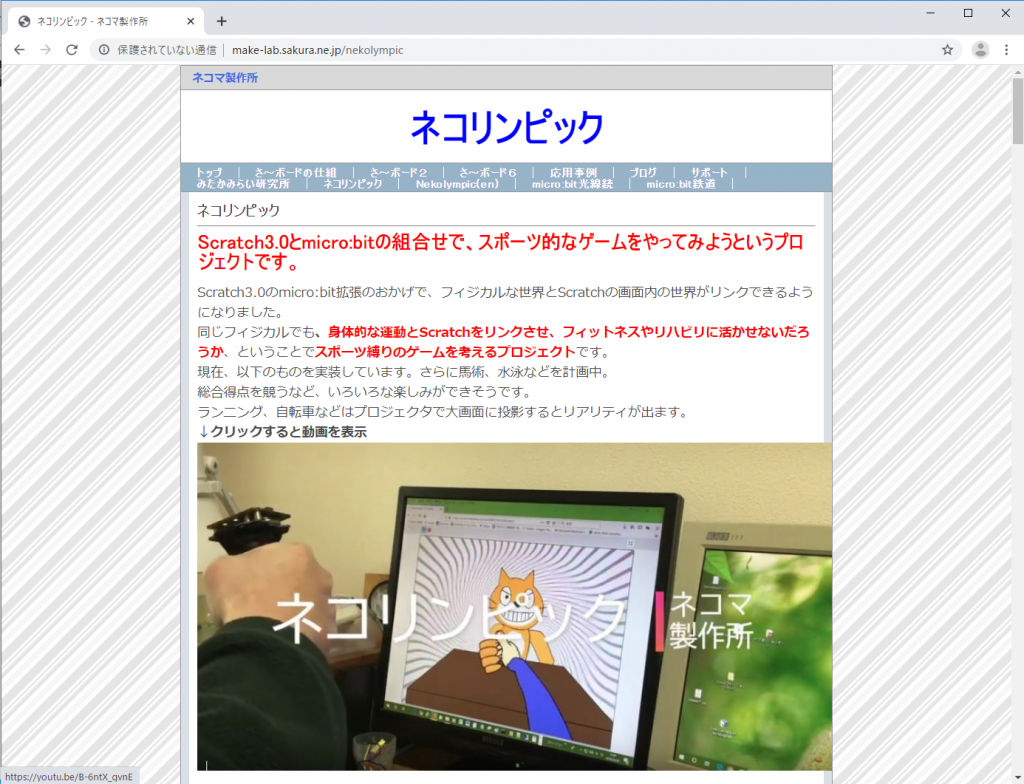This screenshot has height=784, width=1024.
Task: Click the browser forward arrow
Action: click(45, 50)
